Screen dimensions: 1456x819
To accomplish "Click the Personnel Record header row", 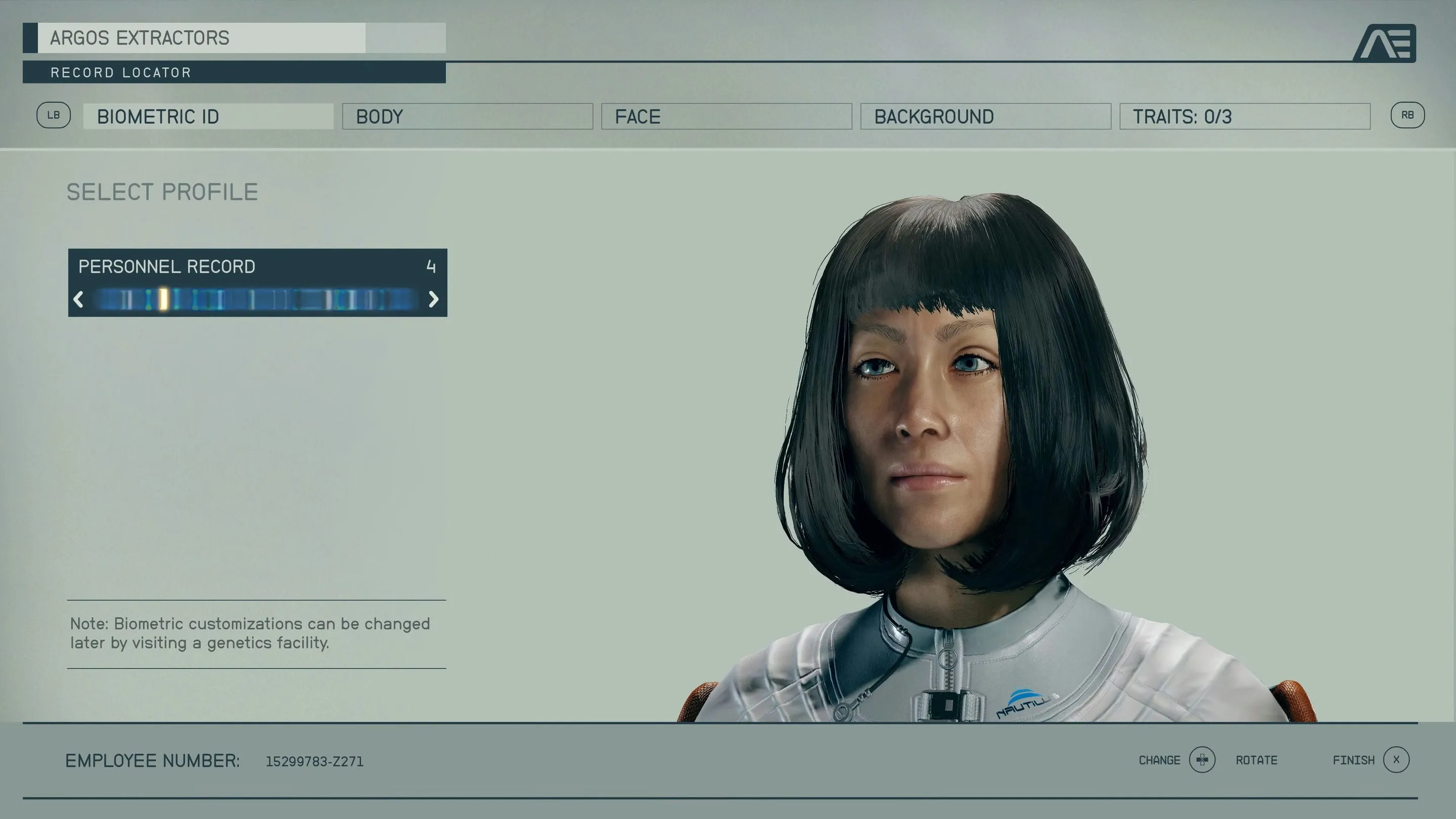I will pos(257,266).
